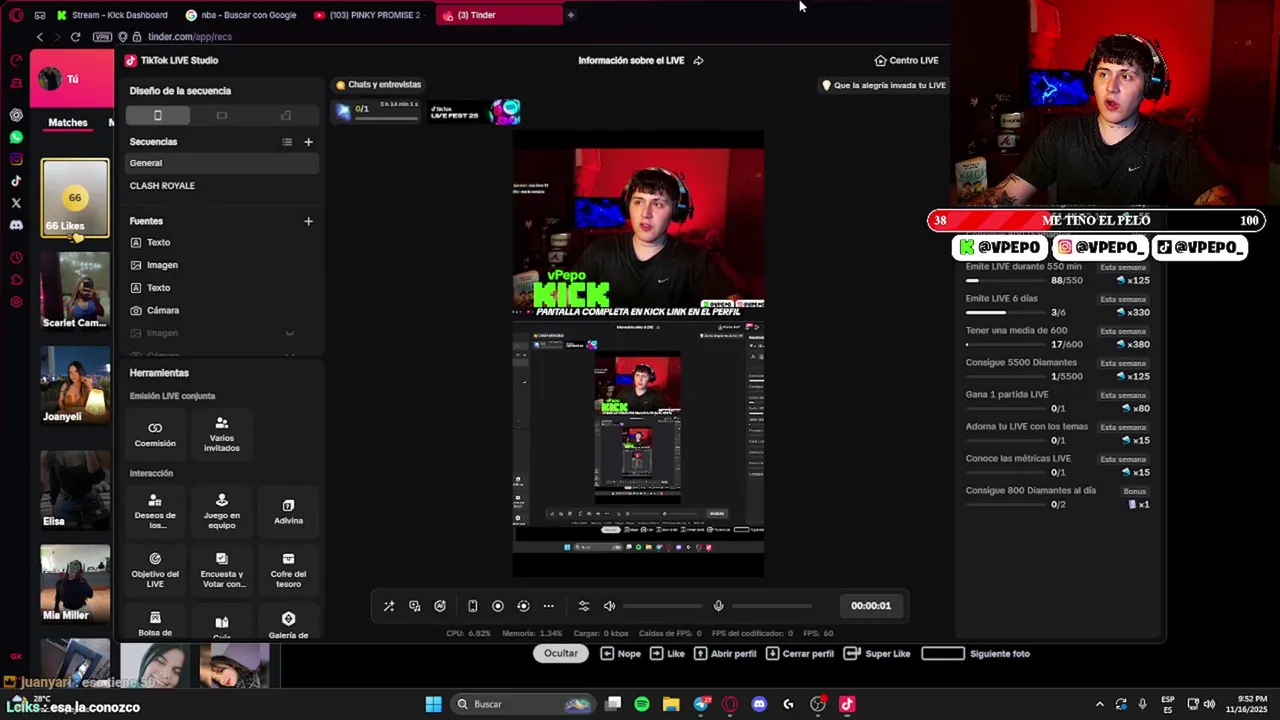Open Deseos de los... interaction tool
This screenshot has height=720, width=1280.
point(155,511)
